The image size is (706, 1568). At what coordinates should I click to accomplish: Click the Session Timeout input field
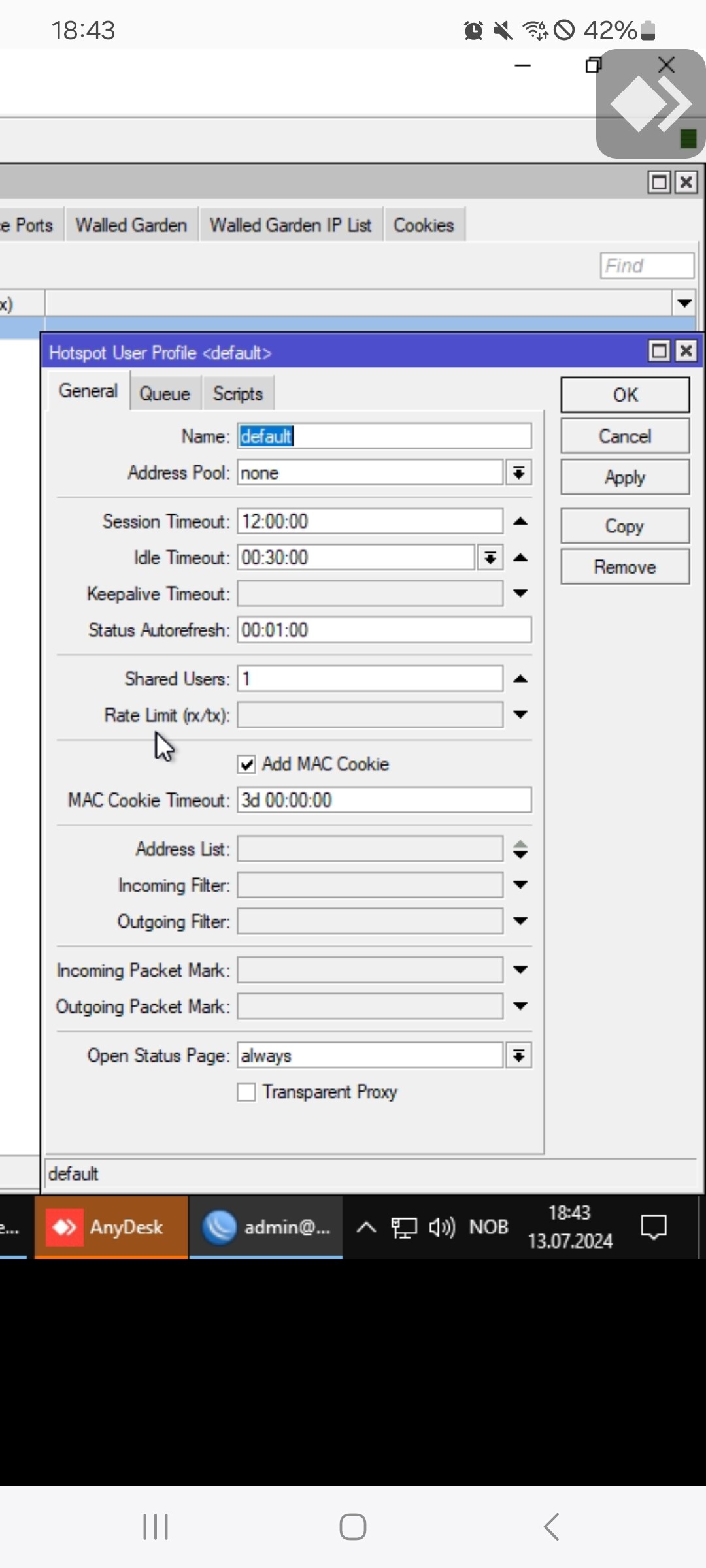[370, 521]
